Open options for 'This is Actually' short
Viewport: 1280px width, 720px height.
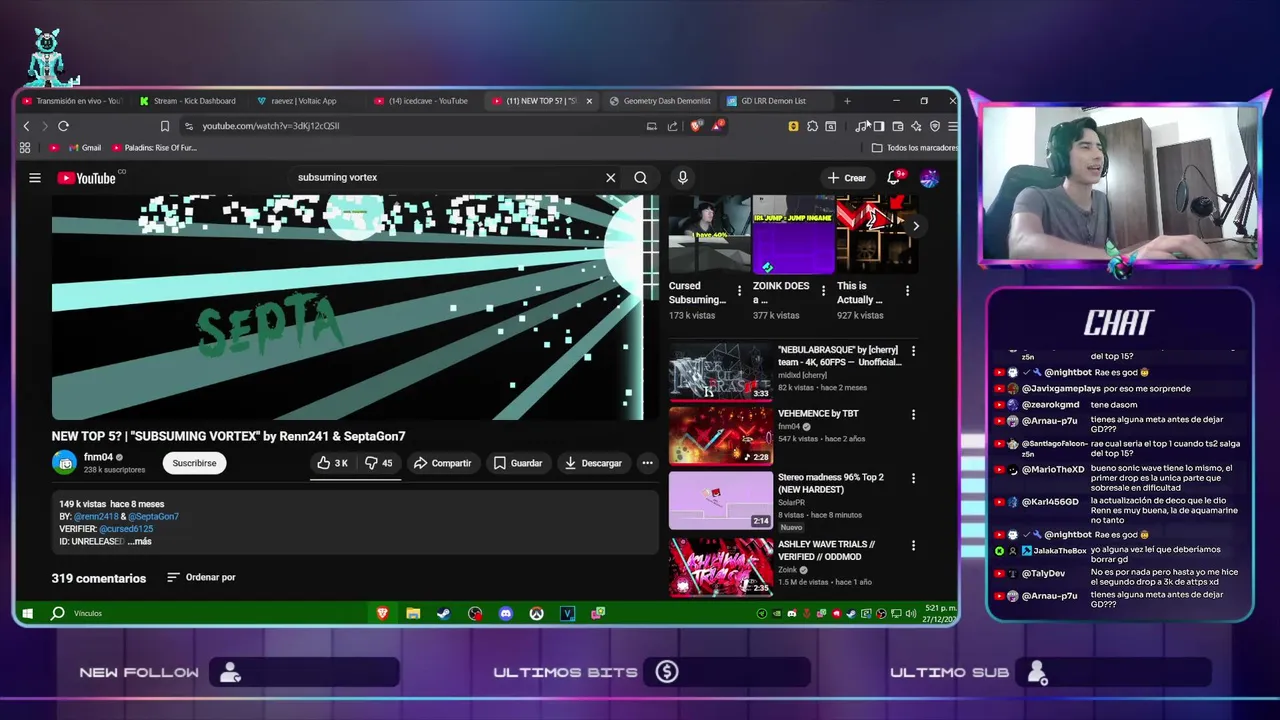point(907,291)
